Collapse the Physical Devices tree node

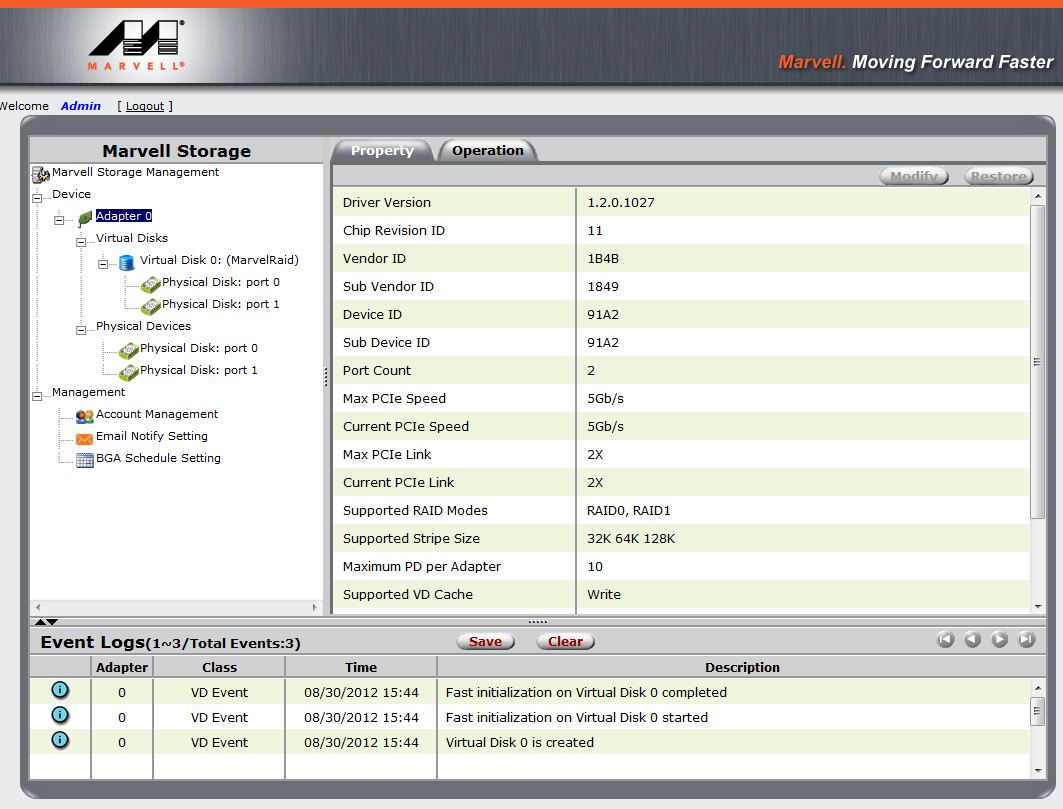[81, 330]
